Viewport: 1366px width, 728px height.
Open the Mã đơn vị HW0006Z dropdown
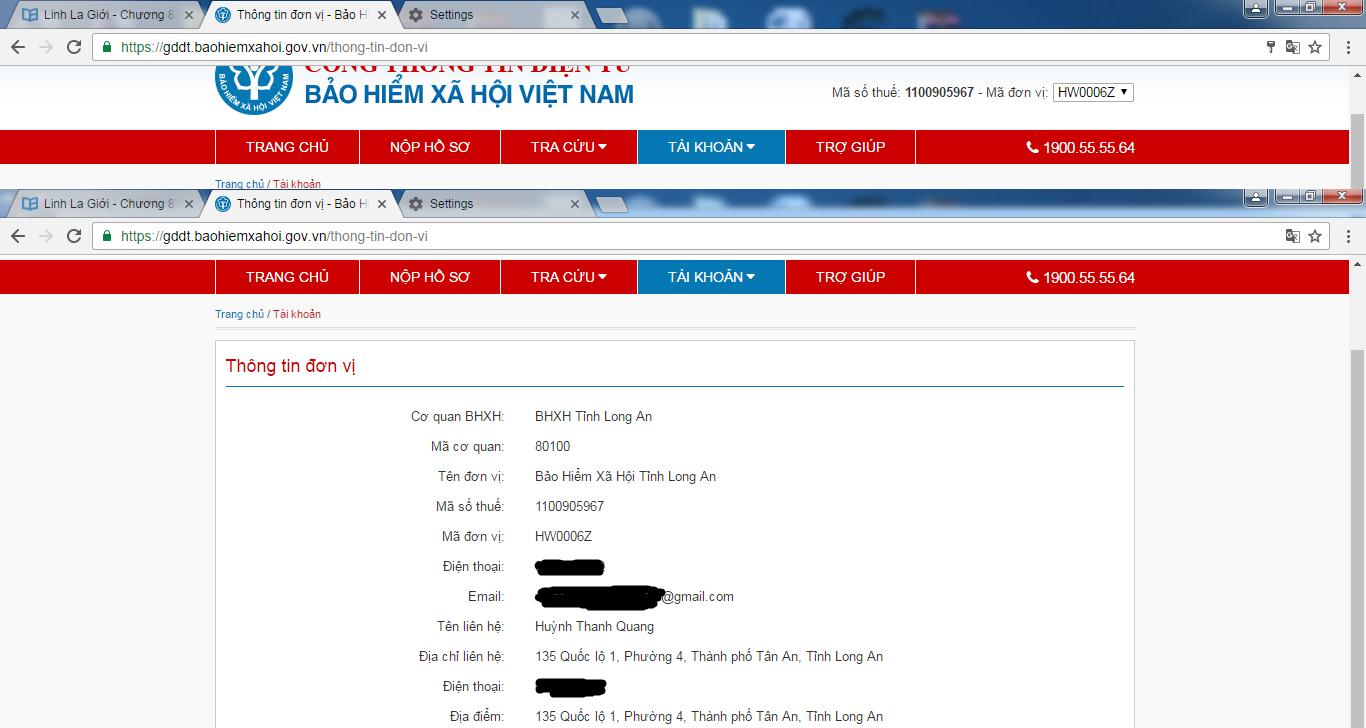(x=1093, y=92)
